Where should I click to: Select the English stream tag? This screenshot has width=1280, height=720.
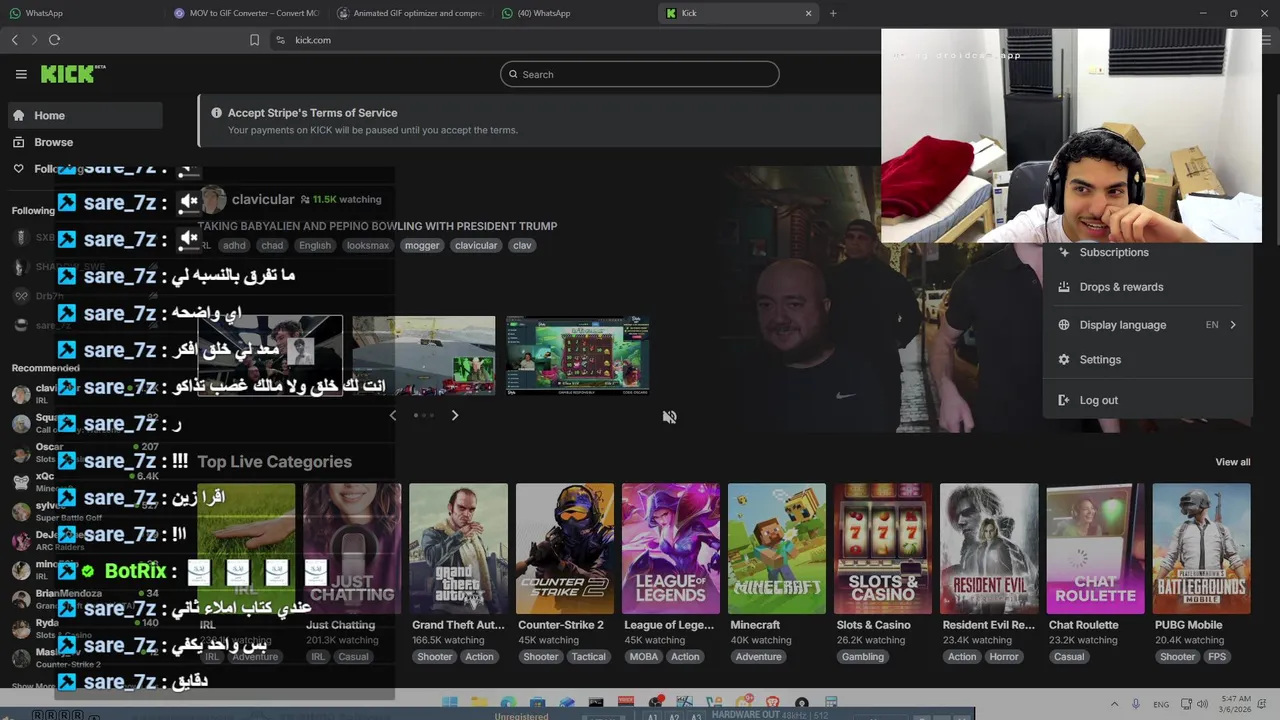point(314,245)
